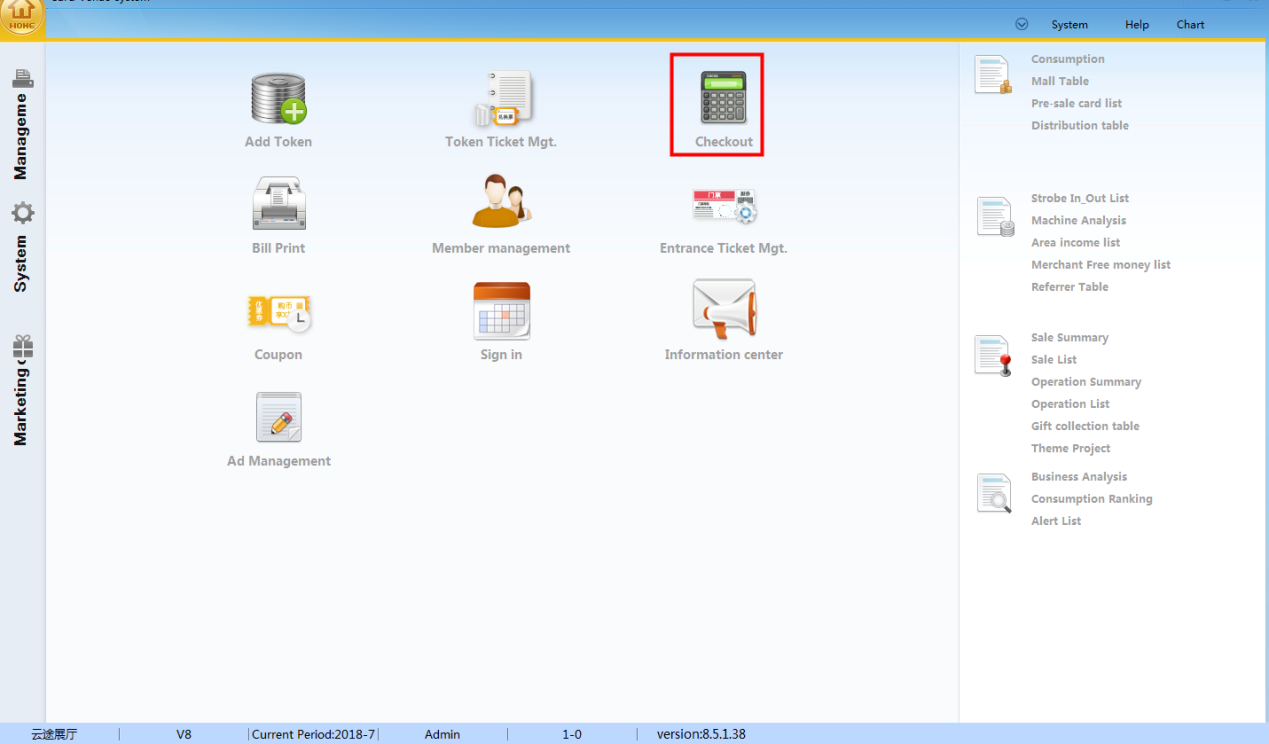The image size is (1269, 744).
Task: Open the Bill Print printer icon
Action: point(278,204)
